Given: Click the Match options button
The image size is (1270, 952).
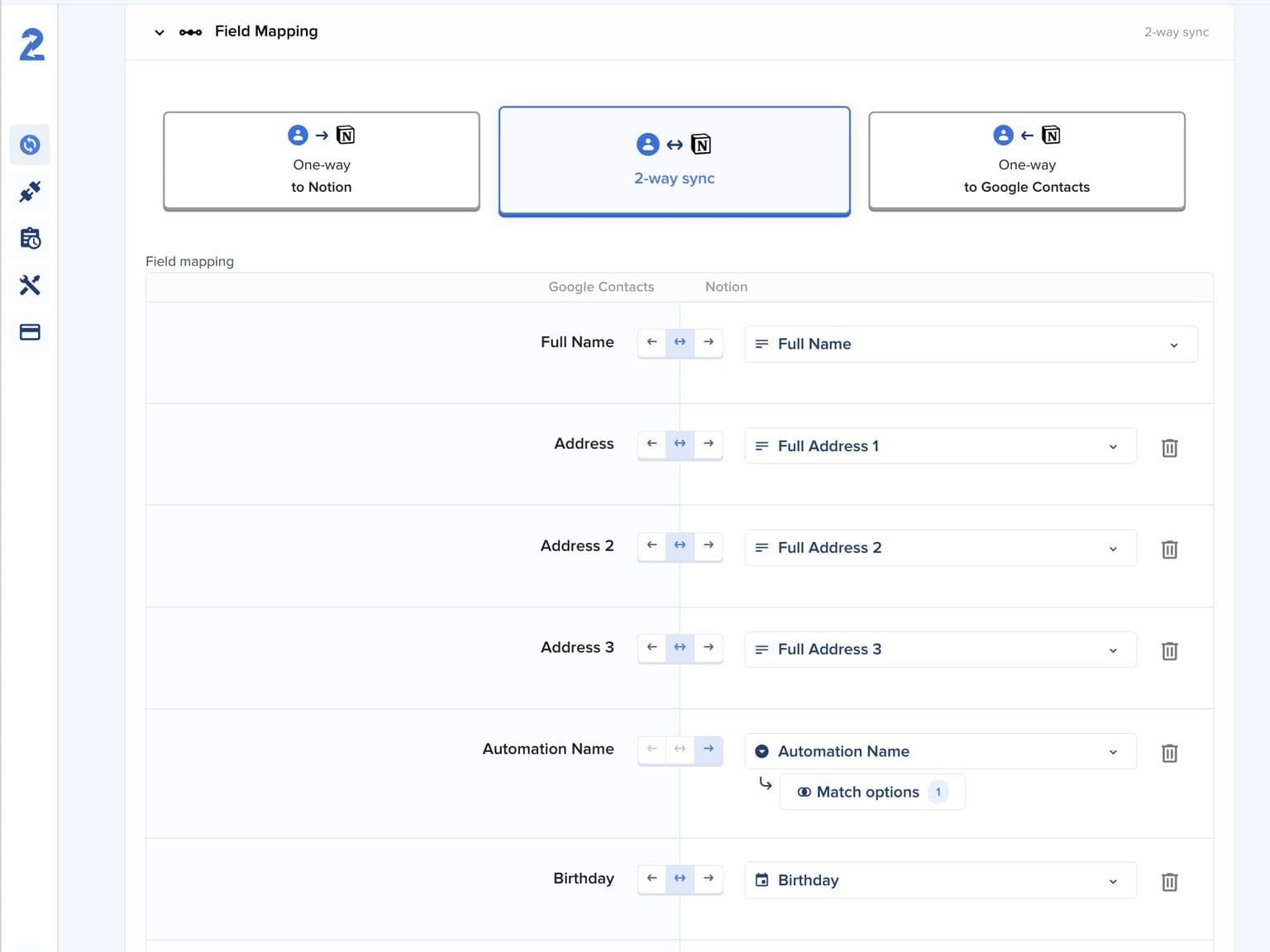Looking at the screenshot, I should [x=872, y=792].
